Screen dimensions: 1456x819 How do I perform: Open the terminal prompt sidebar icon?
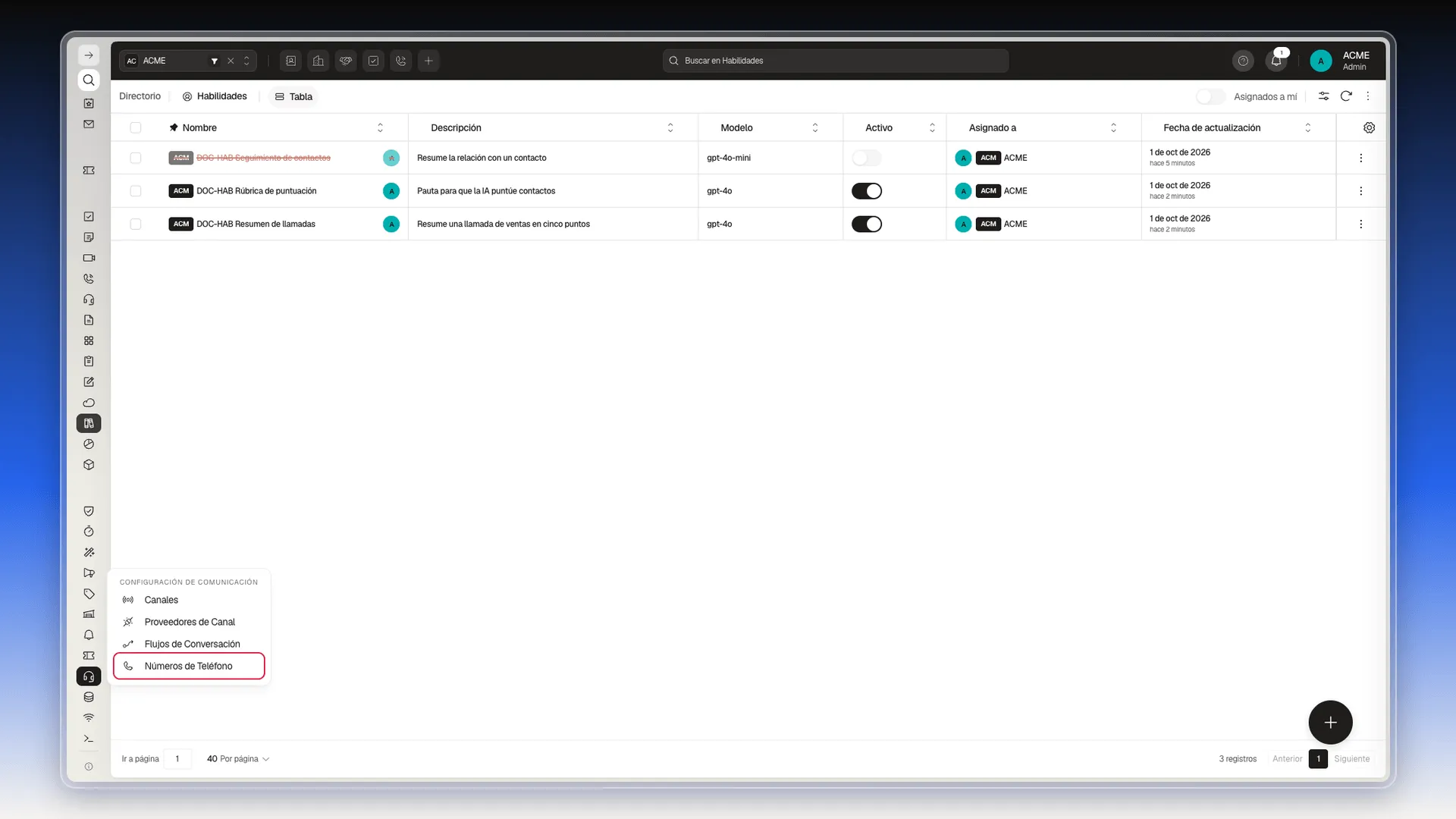pos(89,739)
